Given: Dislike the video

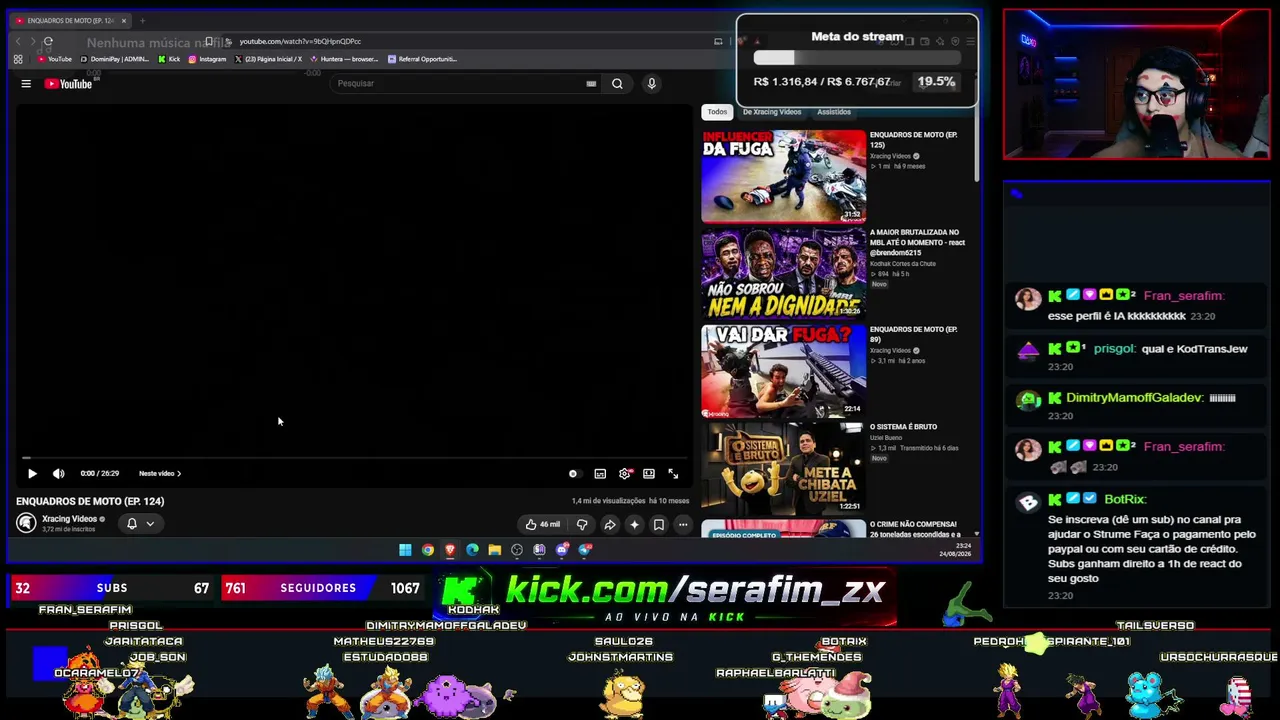Looking at the screenshot, I should click(x=582, y=524).
